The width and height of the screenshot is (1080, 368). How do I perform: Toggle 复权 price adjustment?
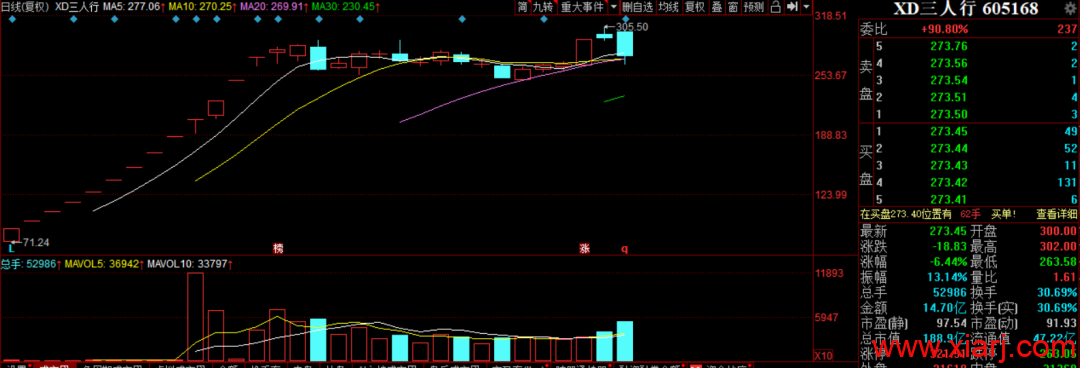[x=695, y=7]
